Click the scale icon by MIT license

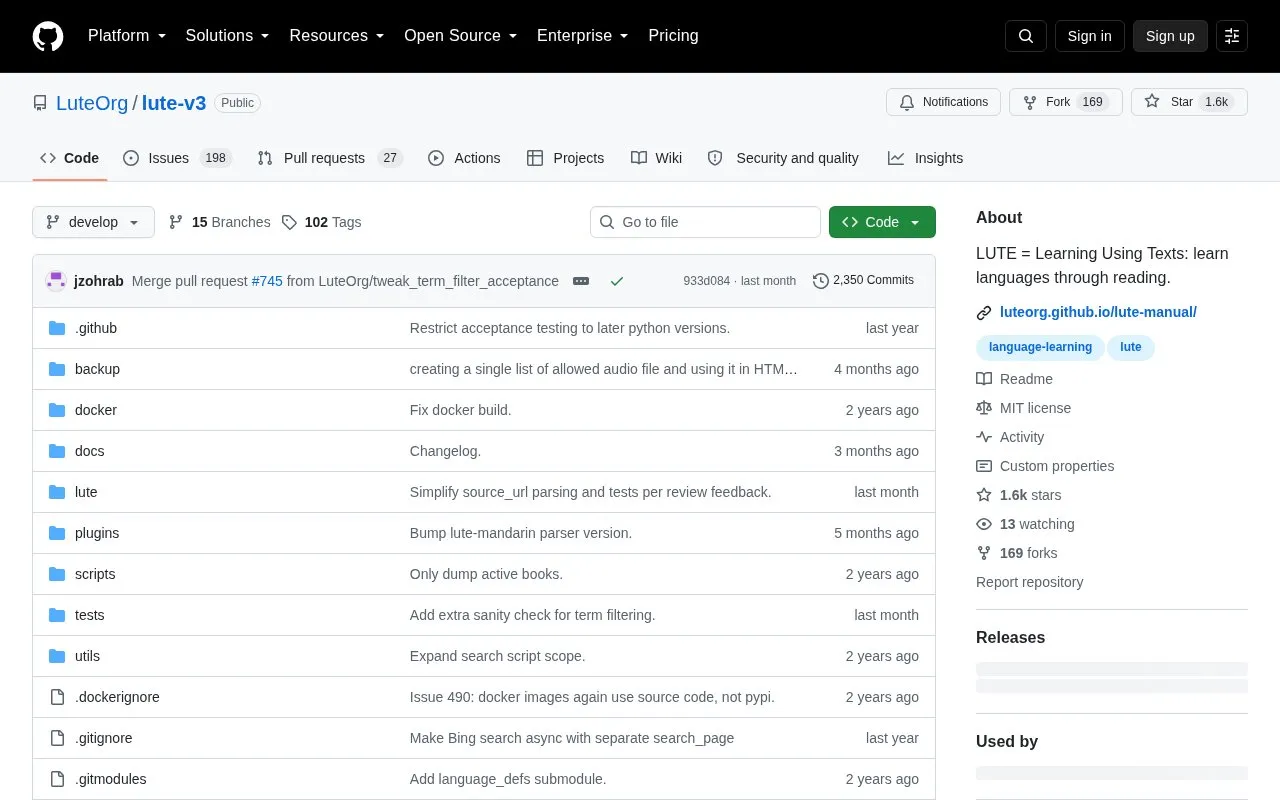984,408
